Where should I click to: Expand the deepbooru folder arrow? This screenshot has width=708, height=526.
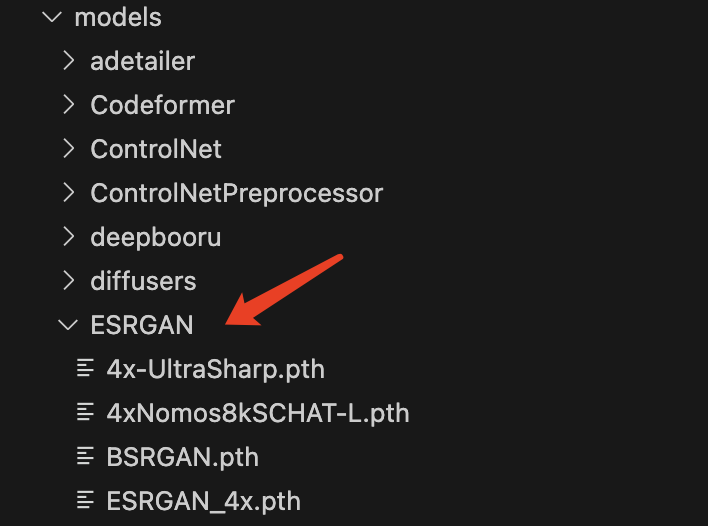(x=68, y=237)
